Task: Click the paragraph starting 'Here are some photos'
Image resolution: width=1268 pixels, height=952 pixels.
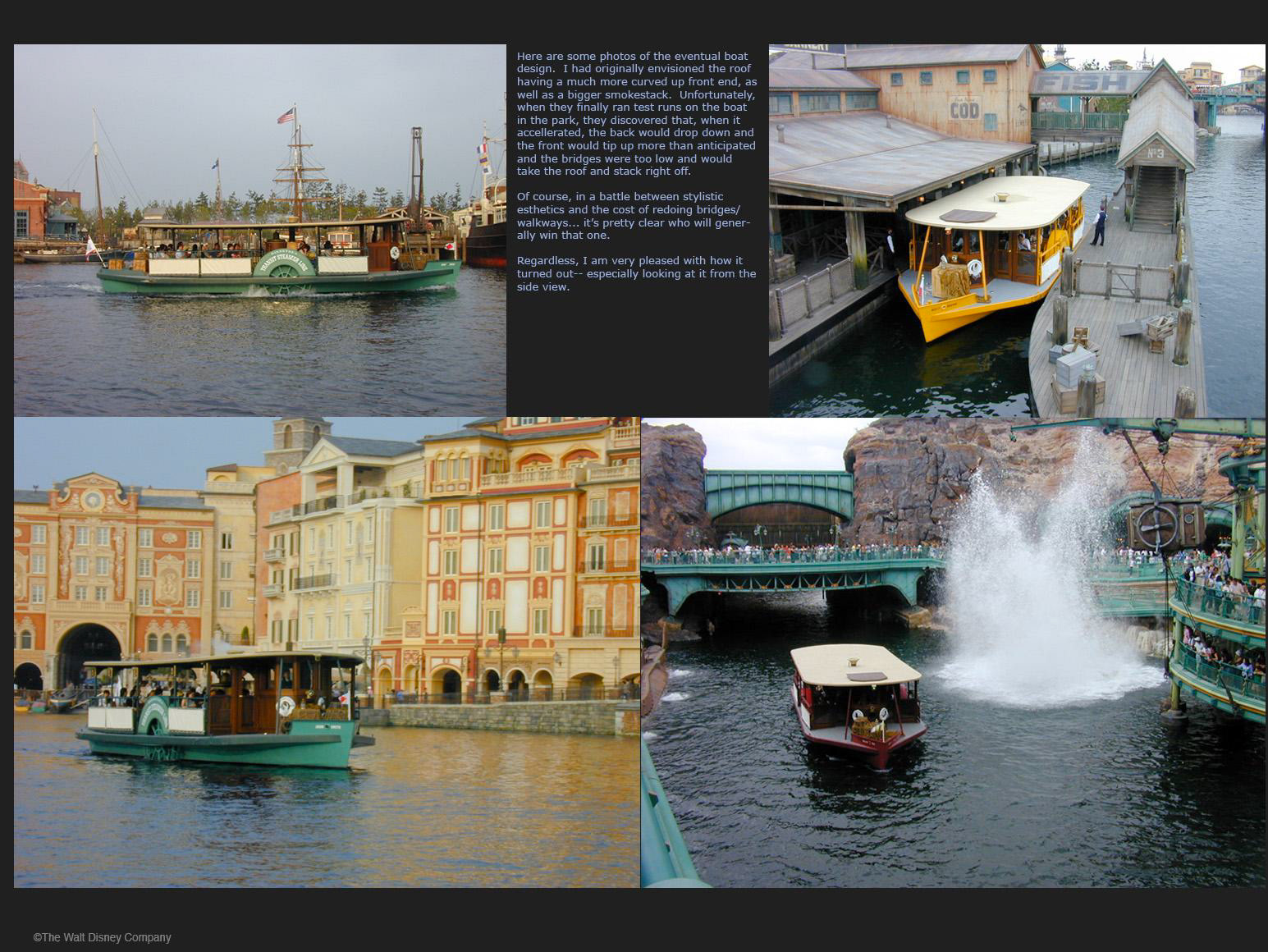Action: point(637,113)
